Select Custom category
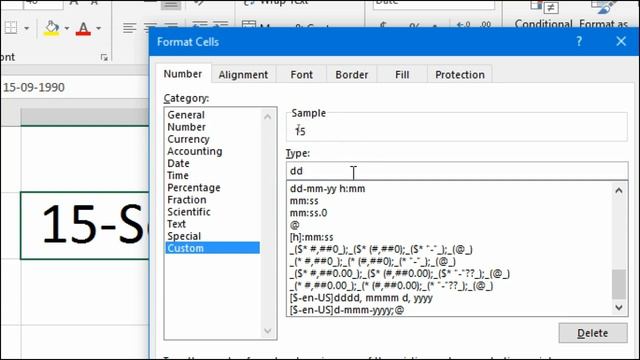 click(213, 248)
